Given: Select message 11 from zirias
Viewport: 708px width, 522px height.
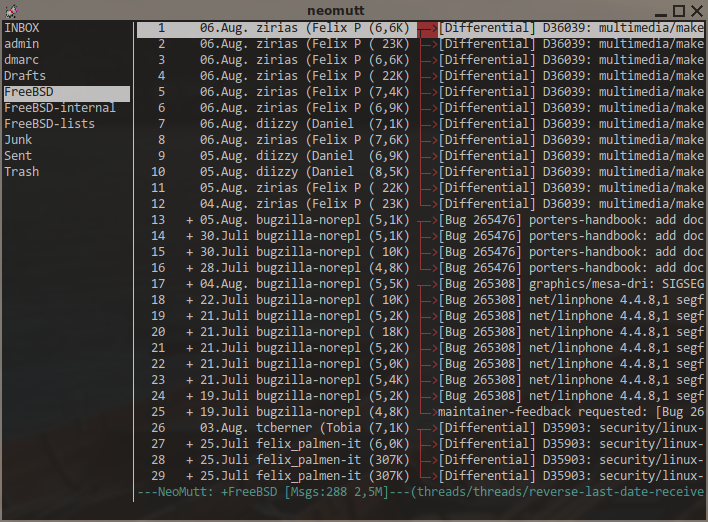Looking at the screenshot, I should pyautogui.click(x=420, y=188).
